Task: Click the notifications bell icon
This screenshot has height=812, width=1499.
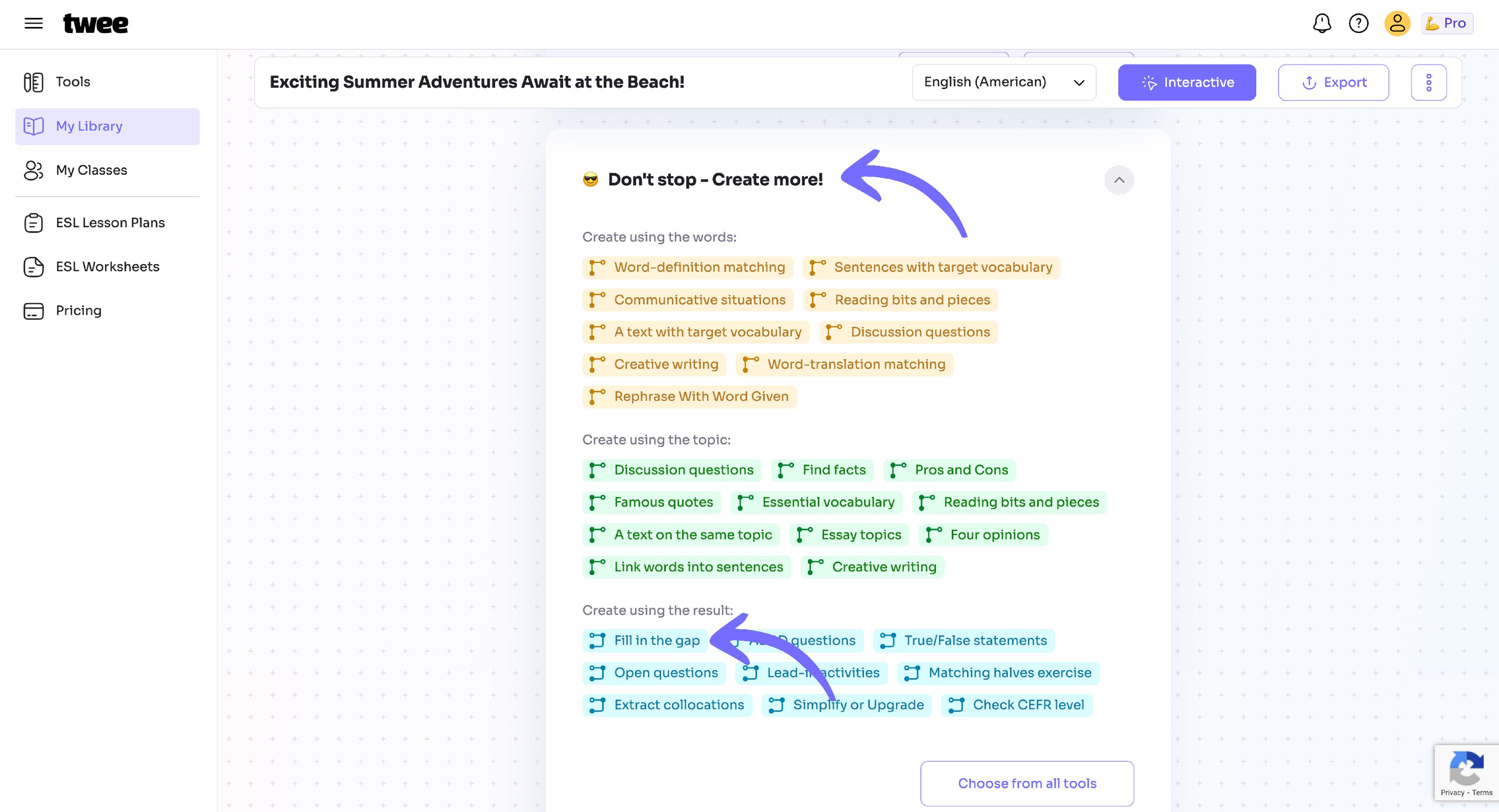Action: pyautogui.click(x=1322, y=23)
